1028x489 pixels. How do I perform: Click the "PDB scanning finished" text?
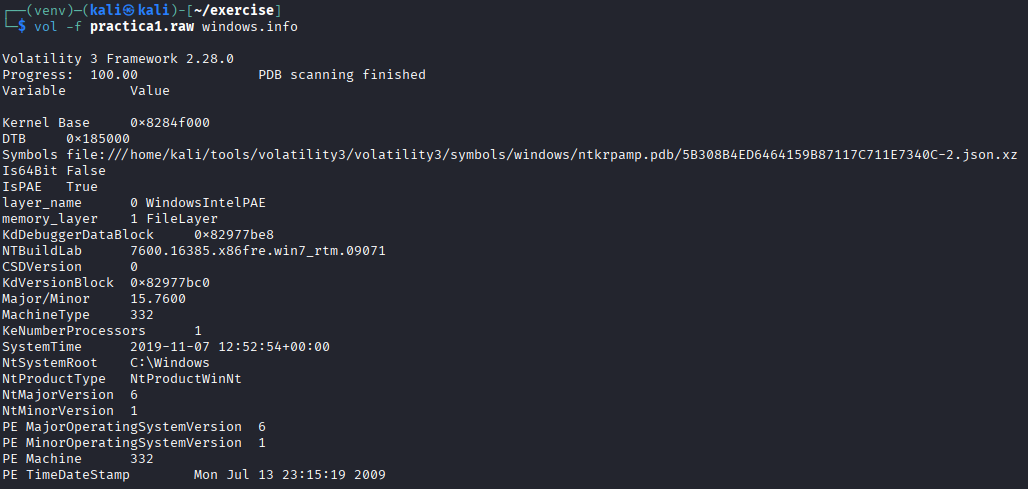coord(342,75)
